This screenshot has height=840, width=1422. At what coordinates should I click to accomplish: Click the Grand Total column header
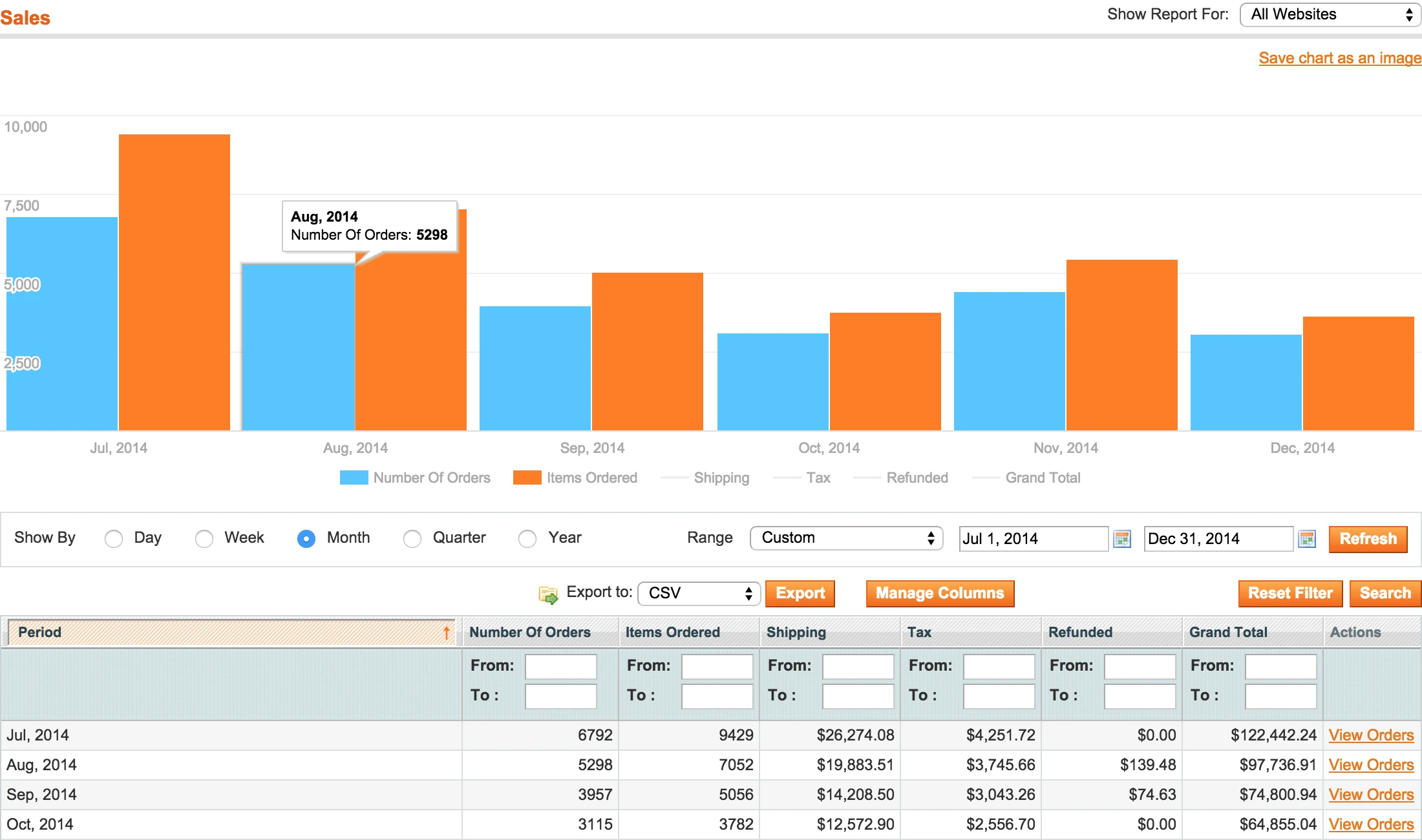click(x=1227, y=632)
